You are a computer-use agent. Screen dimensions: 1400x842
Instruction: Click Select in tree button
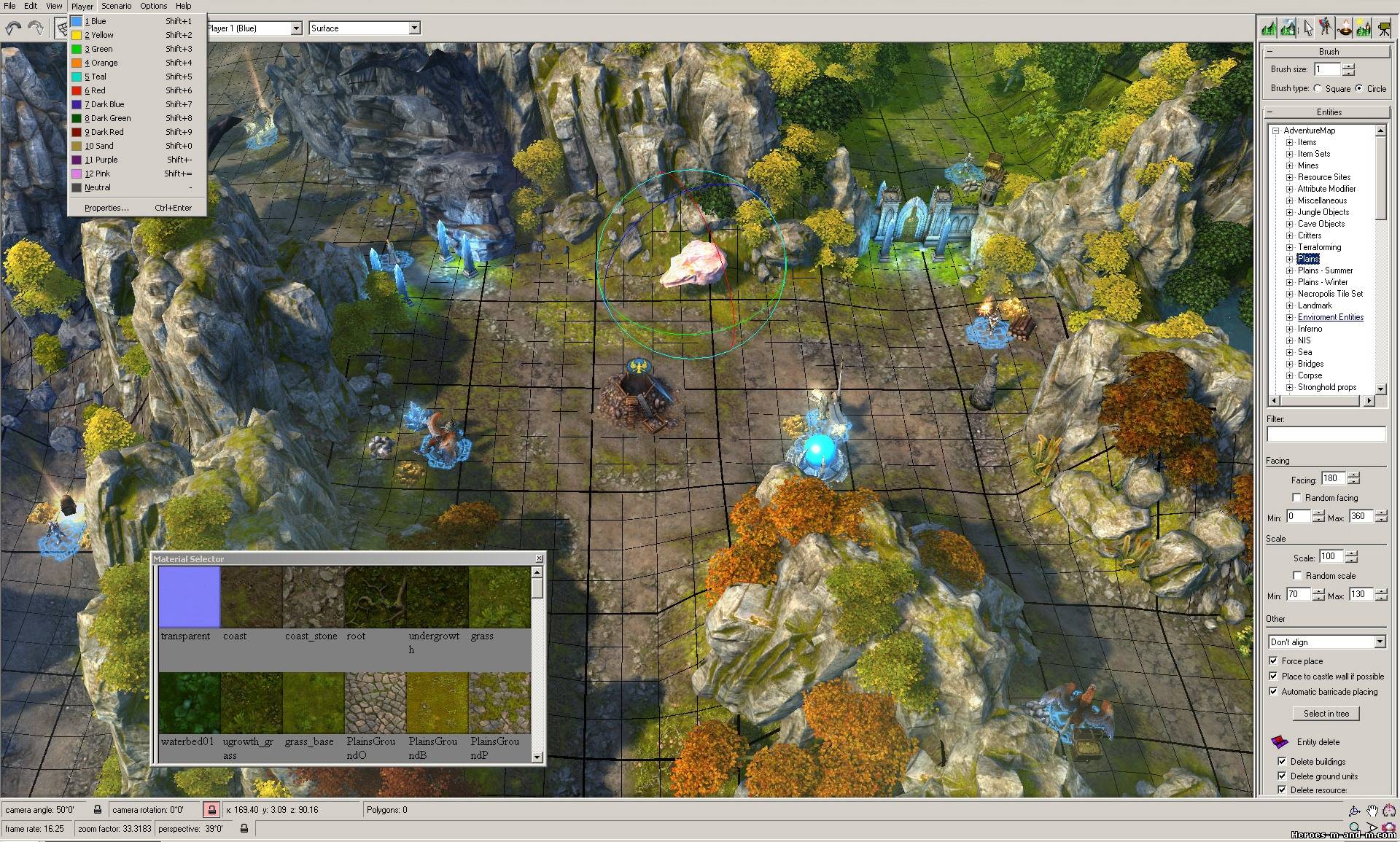[x=1326, y=713]
